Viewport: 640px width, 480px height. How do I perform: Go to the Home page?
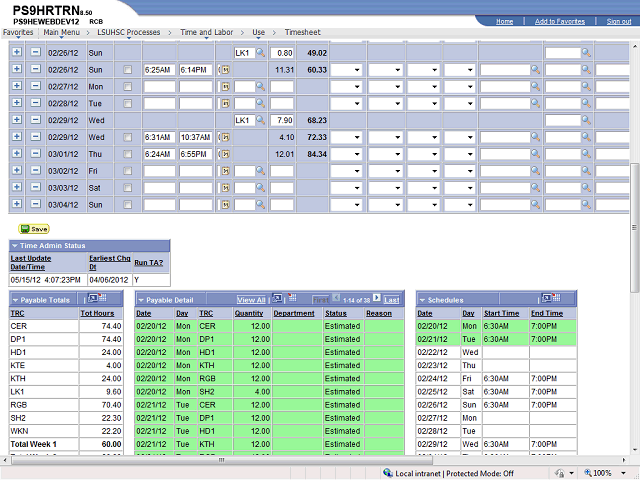tap(504, 21)
